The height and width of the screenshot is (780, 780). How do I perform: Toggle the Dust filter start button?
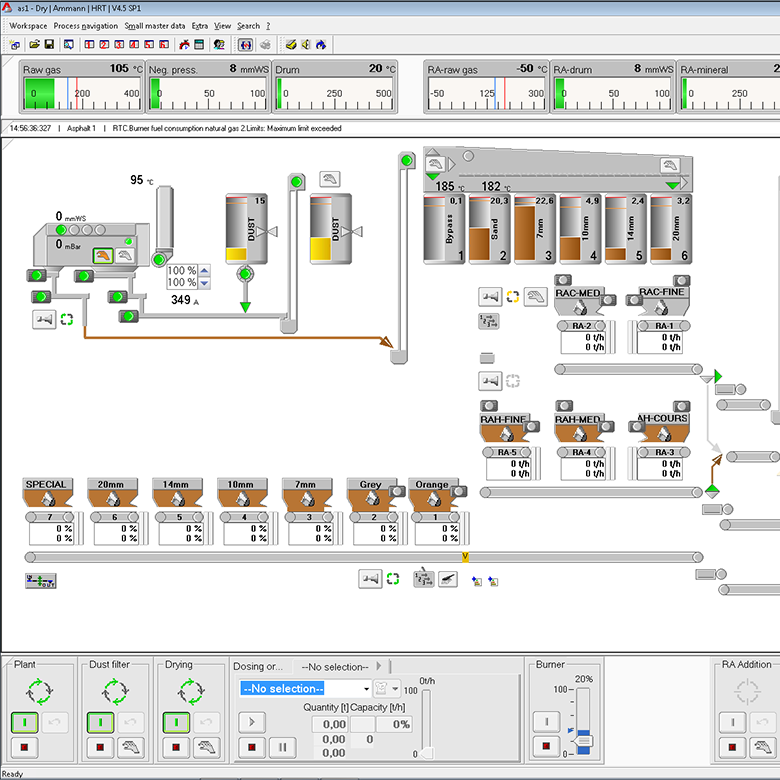(x=99, y=722)
